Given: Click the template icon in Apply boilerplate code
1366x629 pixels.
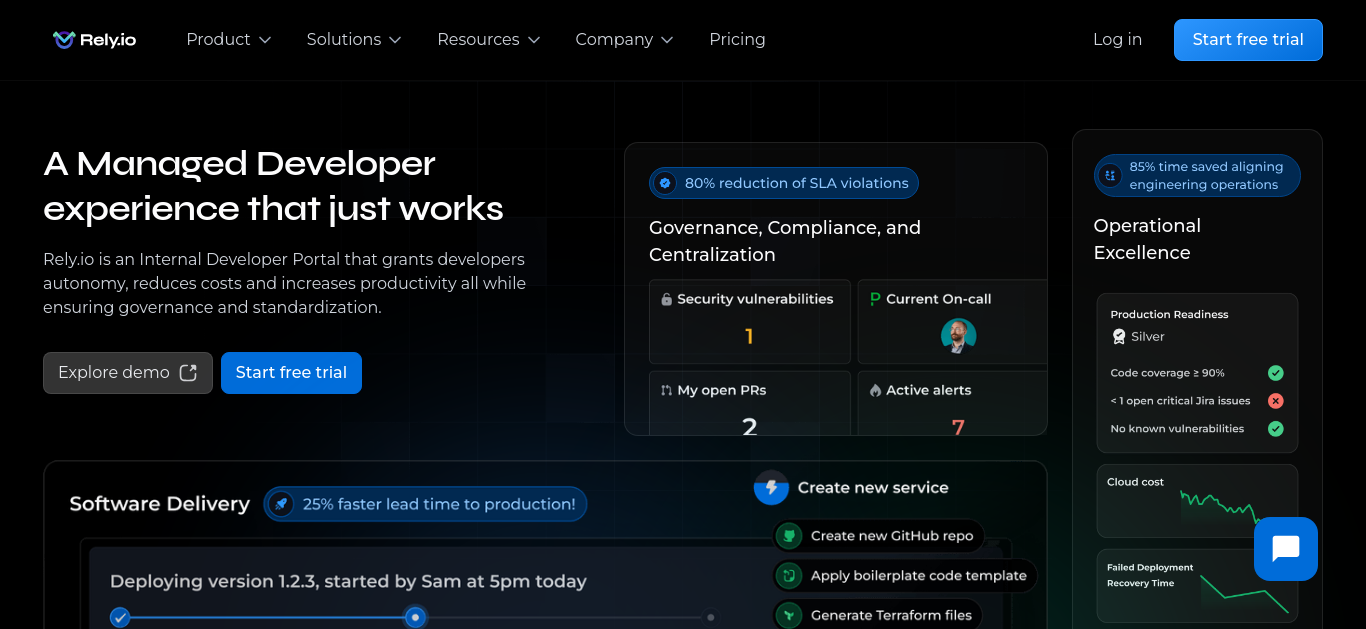Looking at the screenshot, I should (789, 576).
